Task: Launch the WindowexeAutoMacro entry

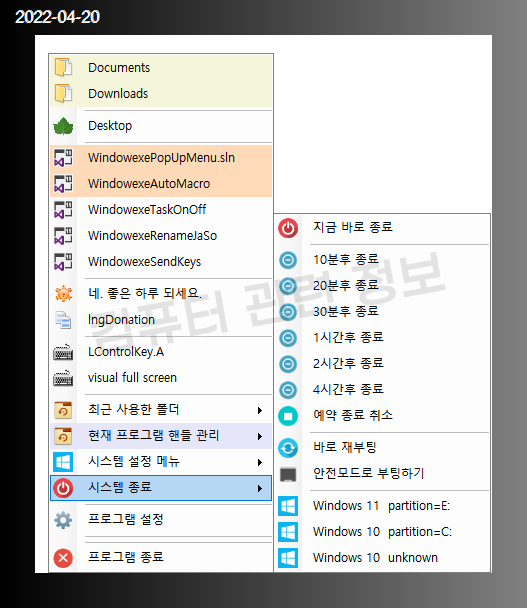Action: point(161,184)
